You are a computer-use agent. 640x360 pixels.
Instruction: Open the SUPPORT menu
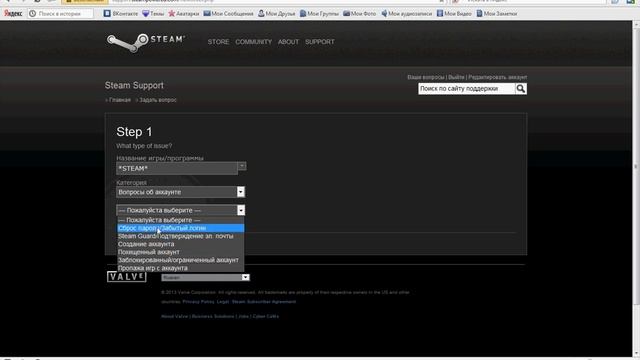[x=320, y=42]
